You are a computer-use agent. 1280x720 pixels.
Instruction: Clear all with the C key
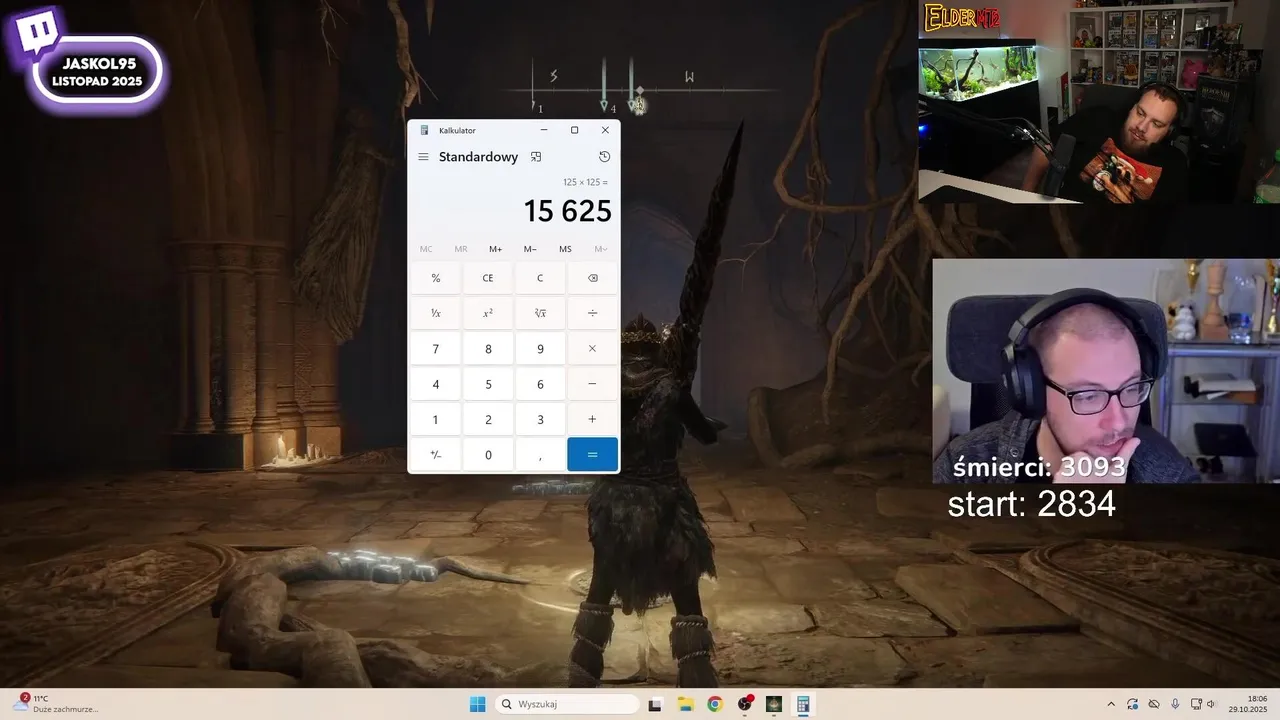coord(540,278)
